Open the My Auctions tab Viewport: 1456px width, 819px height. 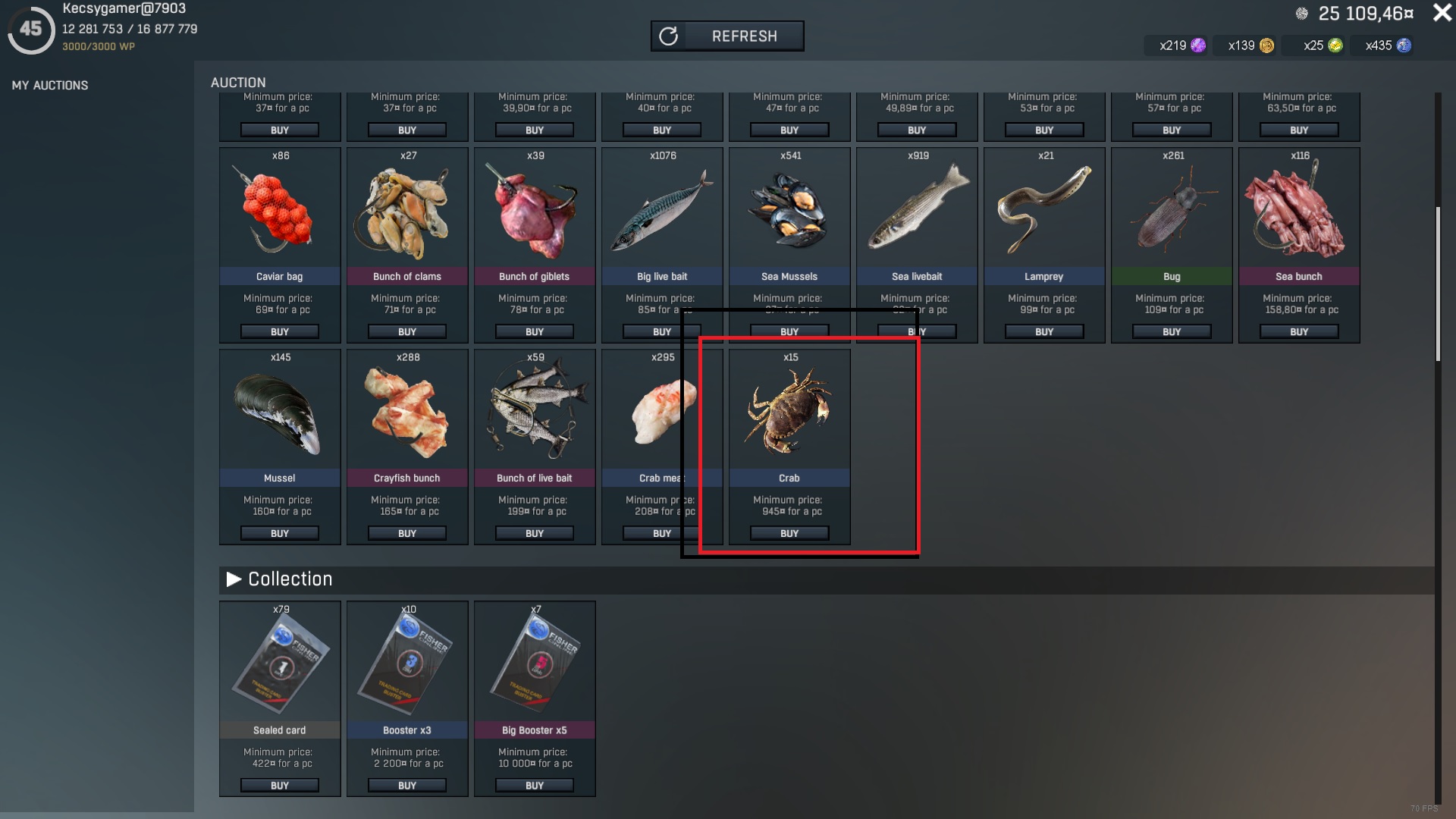click(x=50, y=86)
